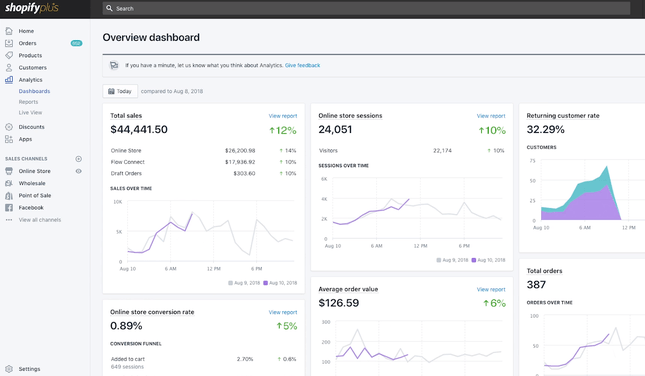Click the Facebook channel icon
645x376 pixels.
click(9, 208)
